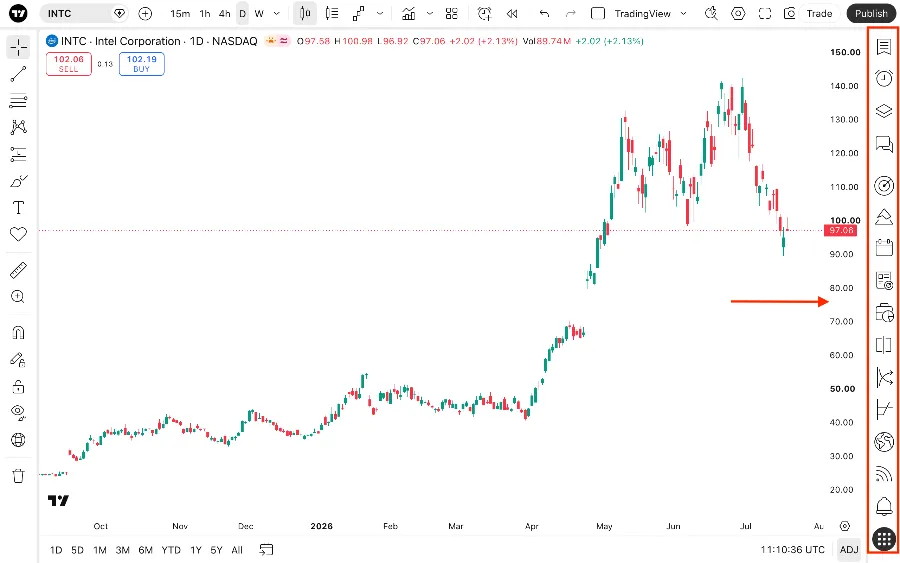The width and height of the screenshot is (900, 563).
Task: Select the ruler measure tool
Action: coord(18,270)
